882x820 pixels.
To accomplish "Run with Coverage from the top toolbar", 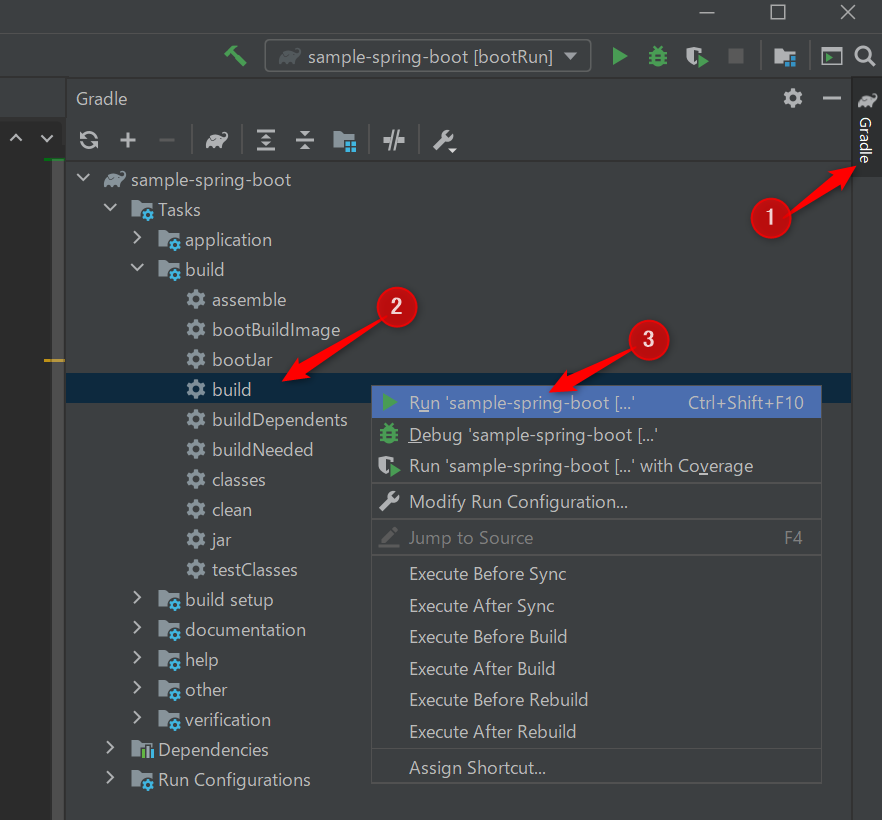I will (696, 57).
